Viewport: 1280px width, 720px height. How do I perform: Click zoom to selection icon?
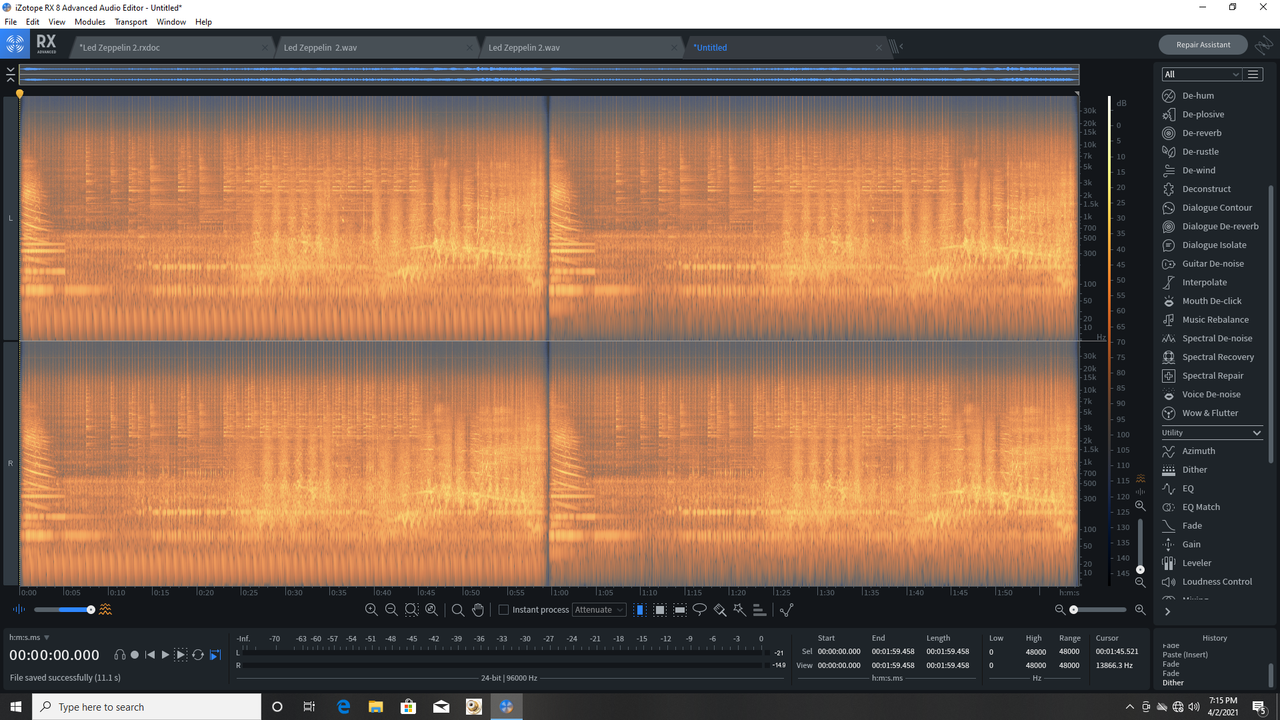pyautogui.click(x=411, y=610)
